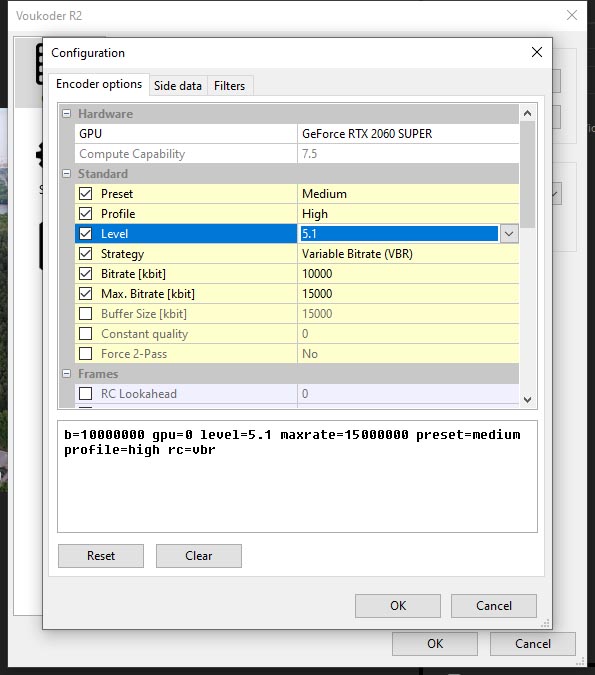Toggle the Profile checkbox
Screen dimensions: 595x675
click(x=86, y=214)
